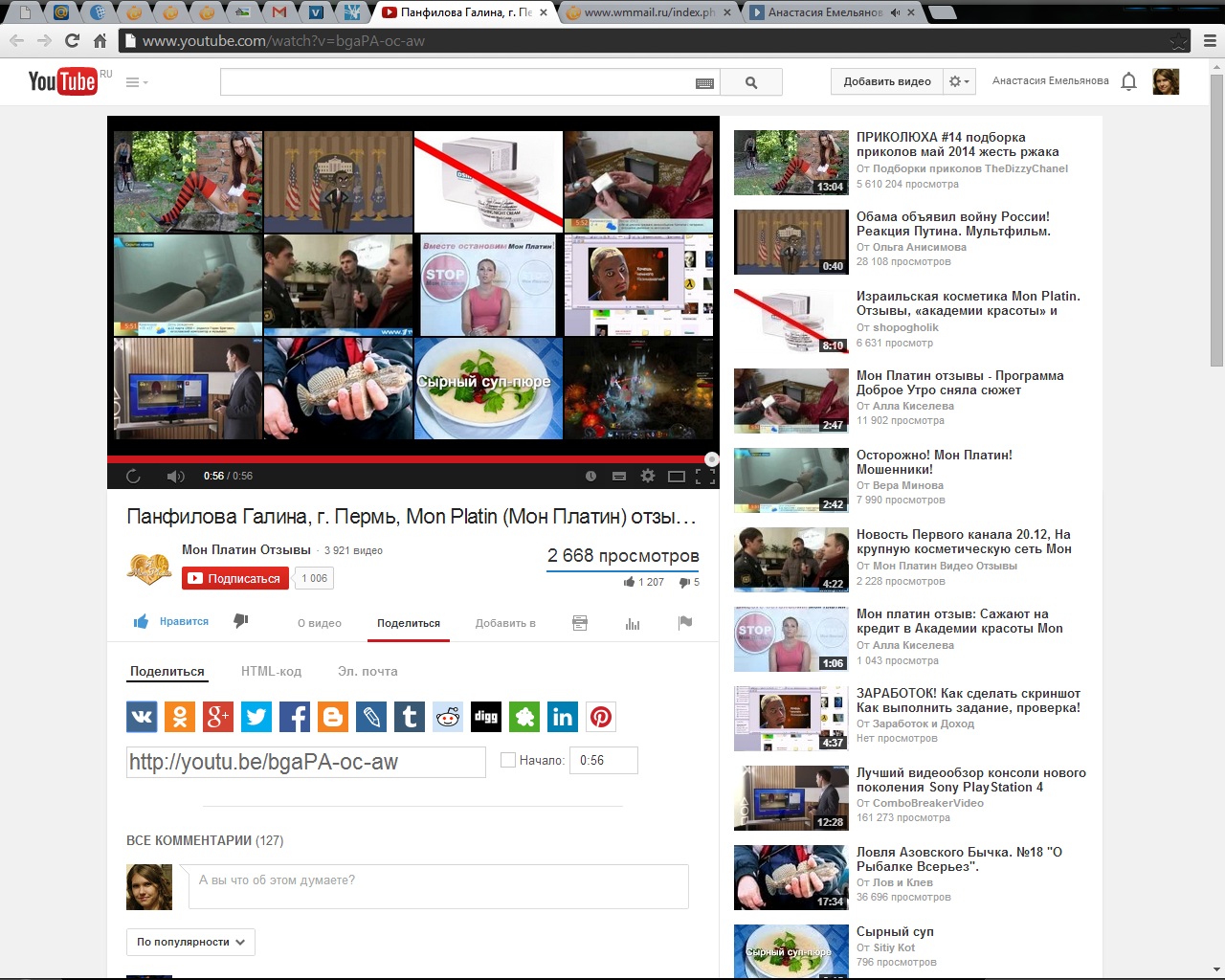Click the replay button in the video player
The image size is (1225, 980).
coord(133,476)
